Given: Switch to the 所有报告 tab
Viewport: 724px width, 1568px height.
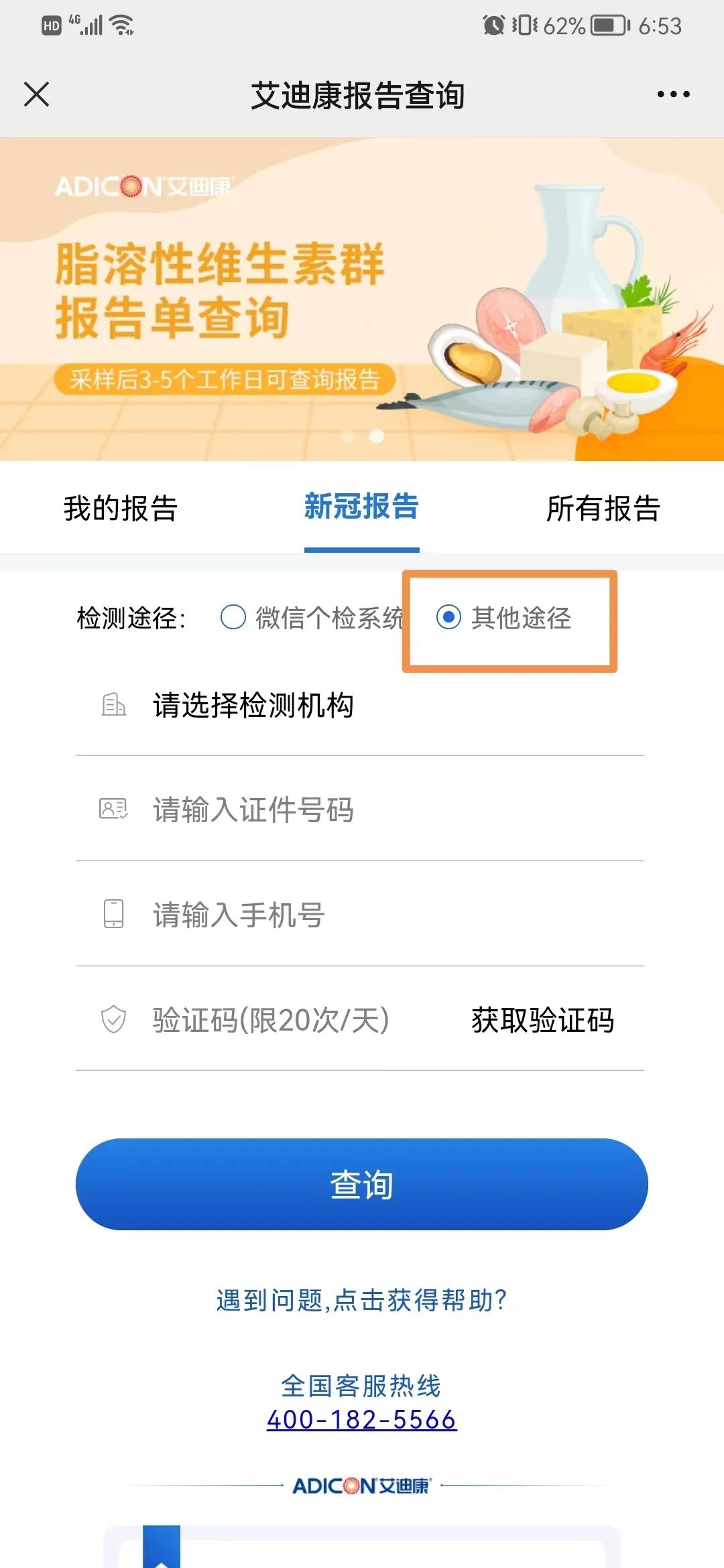Looking at the screenshot, I should 603,508.
